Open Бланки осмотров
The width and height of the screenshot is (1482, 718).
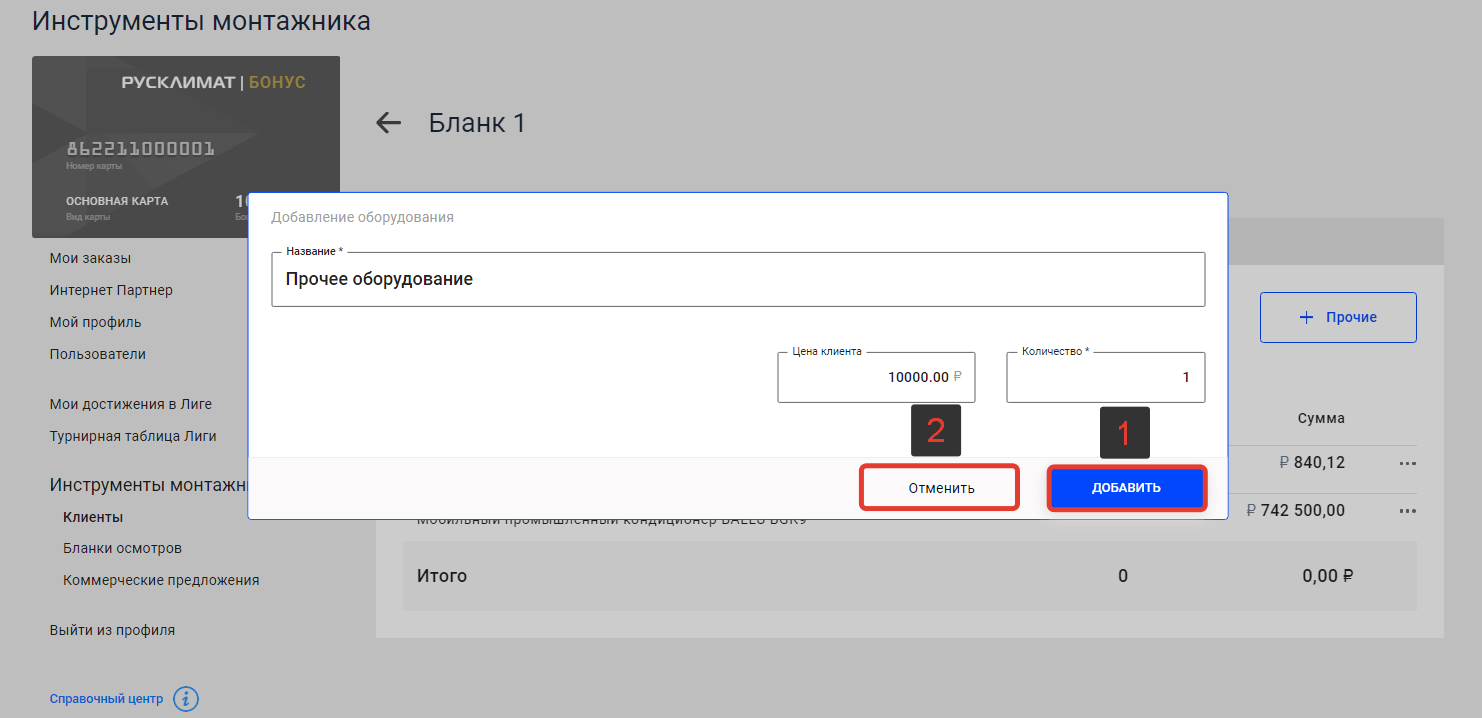[x=122, y=548]
